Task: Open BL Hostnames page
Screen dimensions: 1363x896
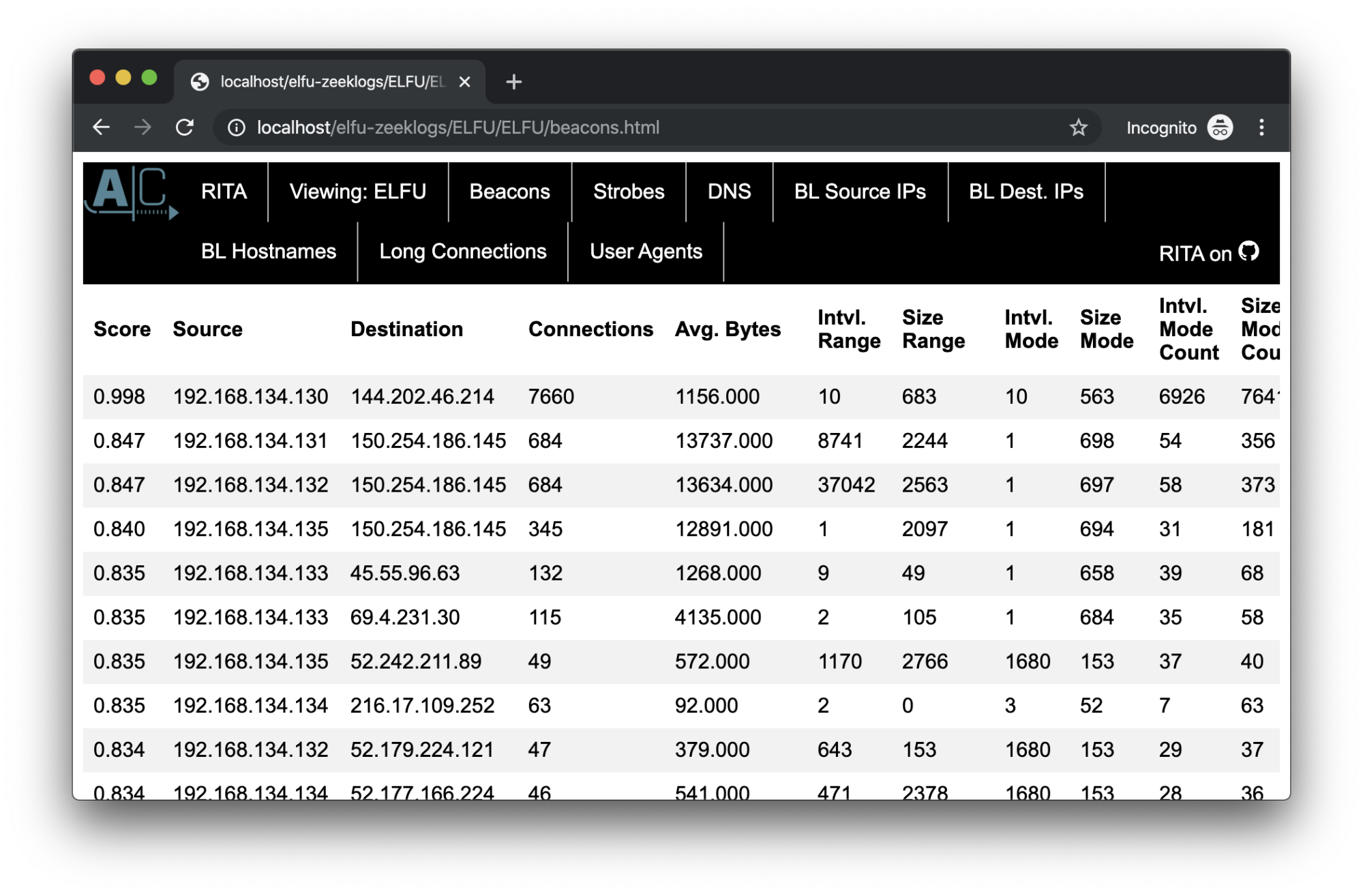Action: pos(269,251)
